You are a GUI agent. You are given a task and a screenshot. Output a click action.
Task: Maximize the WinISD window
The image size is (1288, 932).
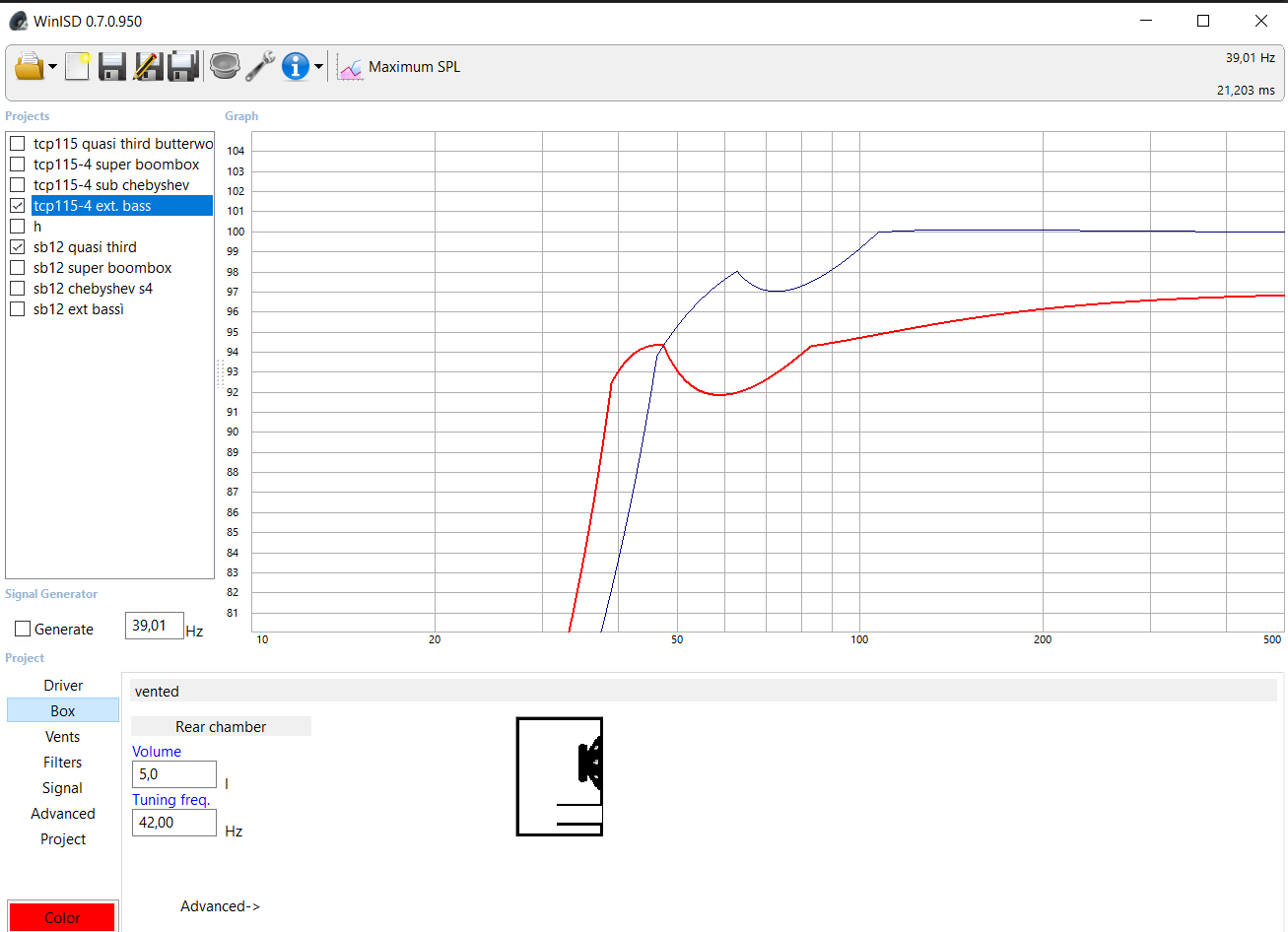tap(1203, 21)
